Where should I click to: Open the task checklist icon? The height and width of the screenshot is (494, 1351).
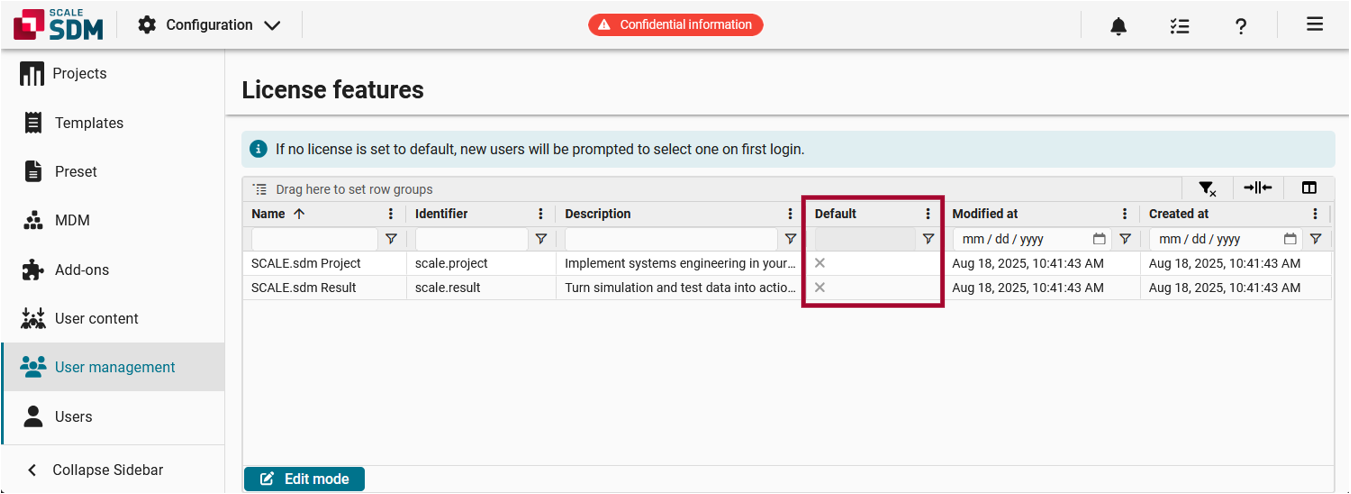(x=1180, y=26)
